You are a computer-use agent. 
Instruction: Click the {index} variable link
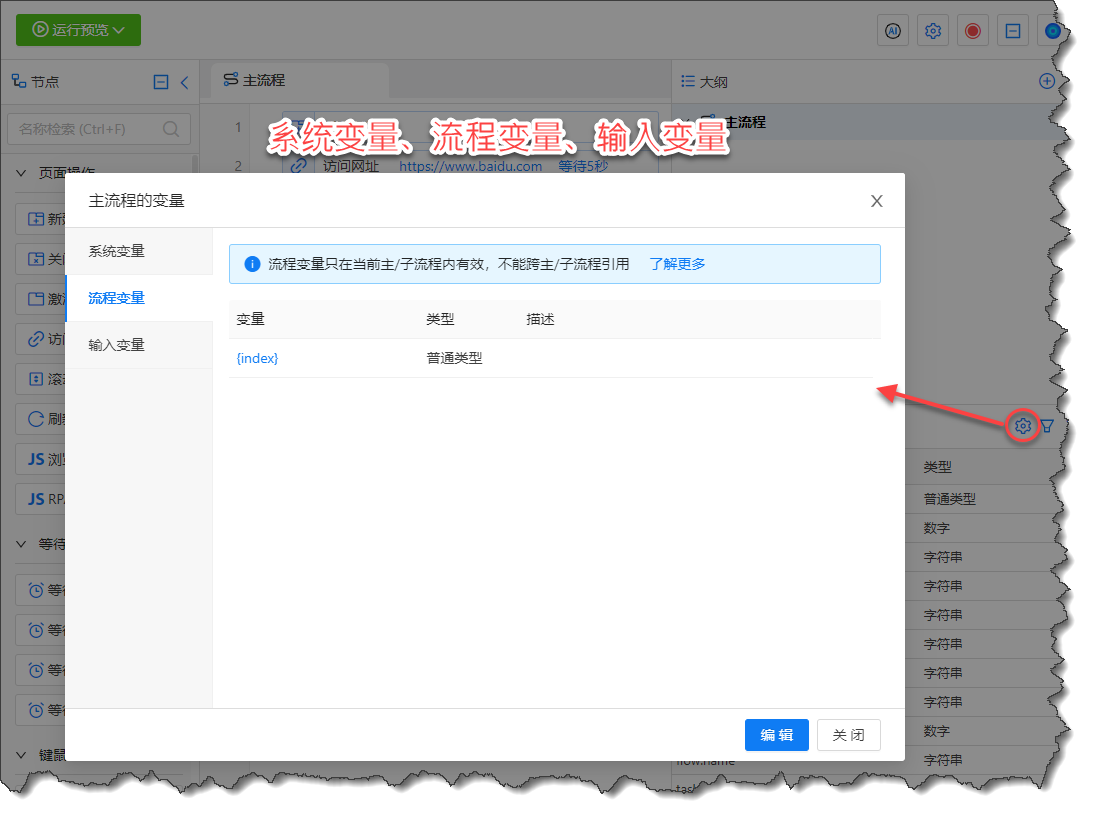point(257,358)
